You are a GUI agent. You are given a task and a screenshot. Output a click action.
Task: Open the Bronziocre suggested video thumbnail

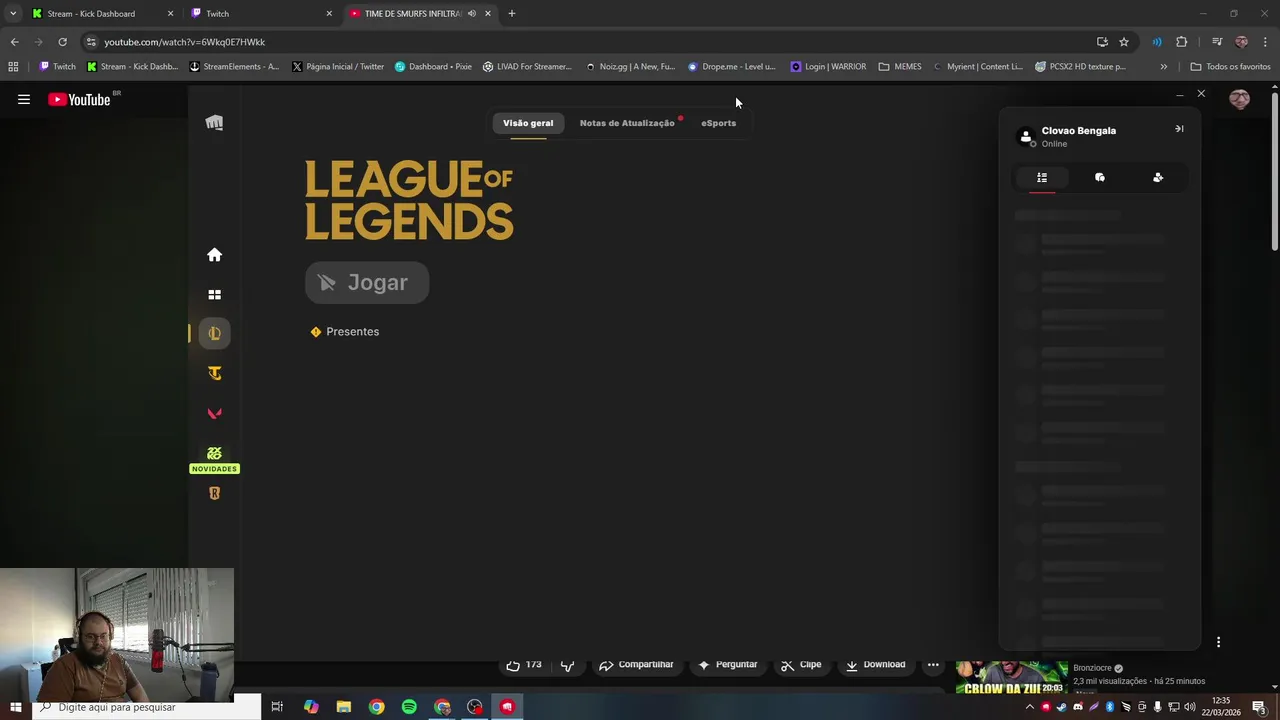[x=1012, y=677]
